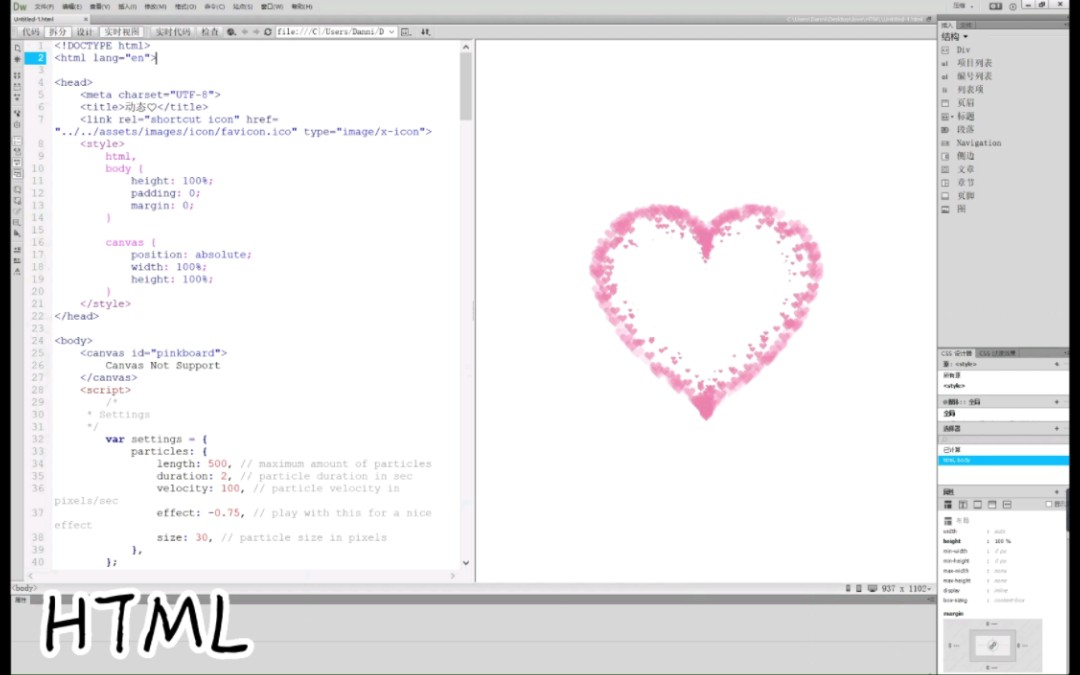Viewport: 1080px width, 675px height.
Task: Open the 文件 (File) menu
Action: (44, 7)
